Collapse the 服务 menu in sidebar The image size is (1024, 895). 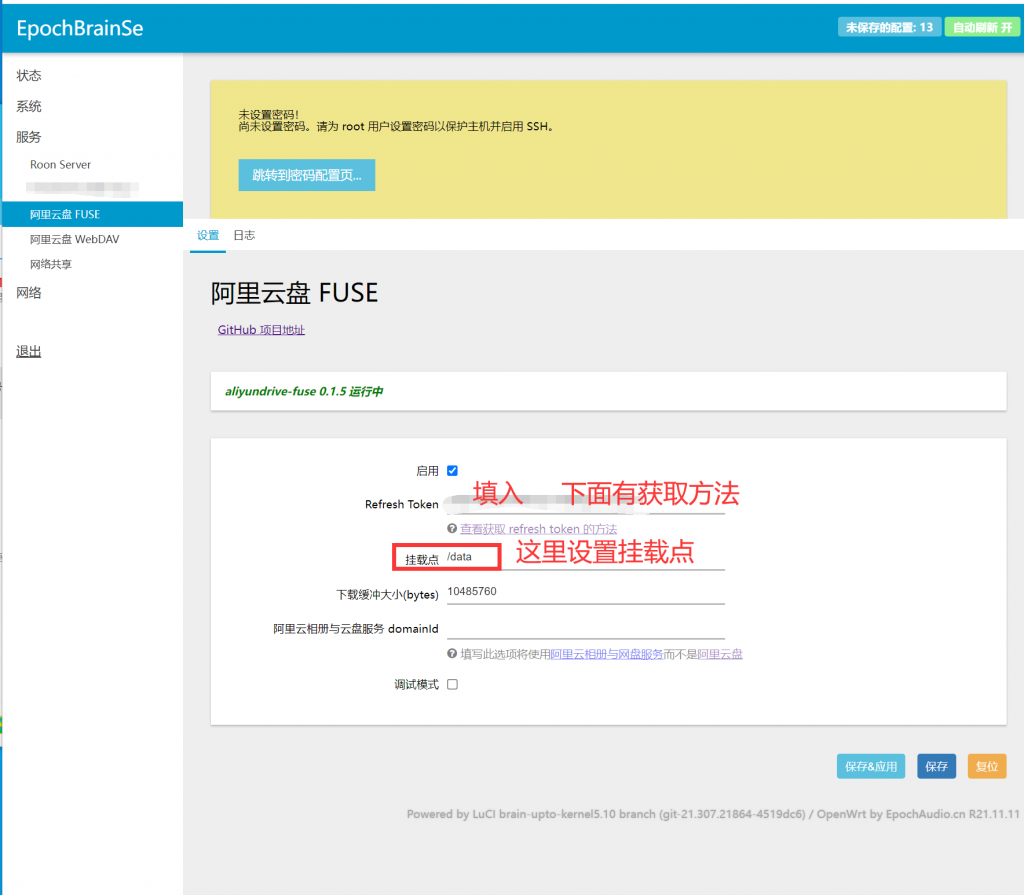pyautogui.click(x=29, y=137)
